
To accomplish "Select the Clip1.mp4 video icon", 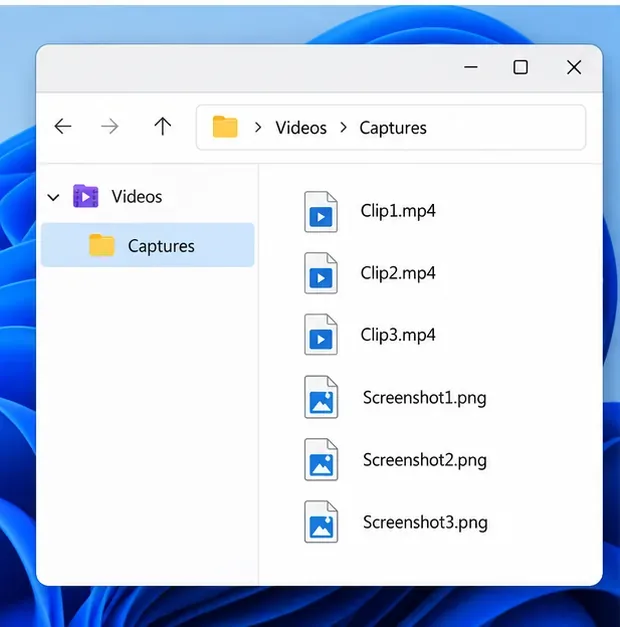I will 321,212.
